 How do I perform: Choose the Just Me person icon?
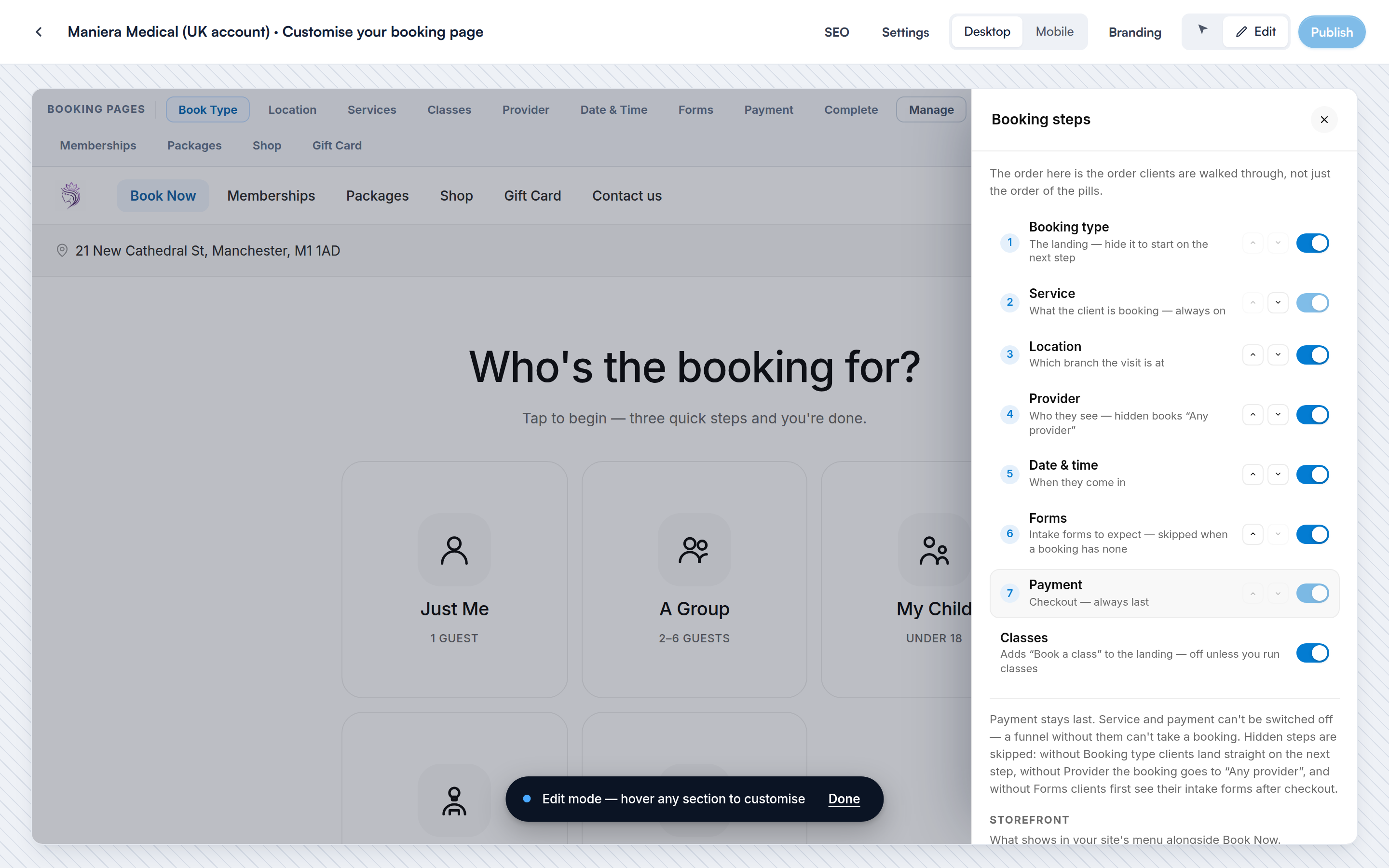coord(454,549)
